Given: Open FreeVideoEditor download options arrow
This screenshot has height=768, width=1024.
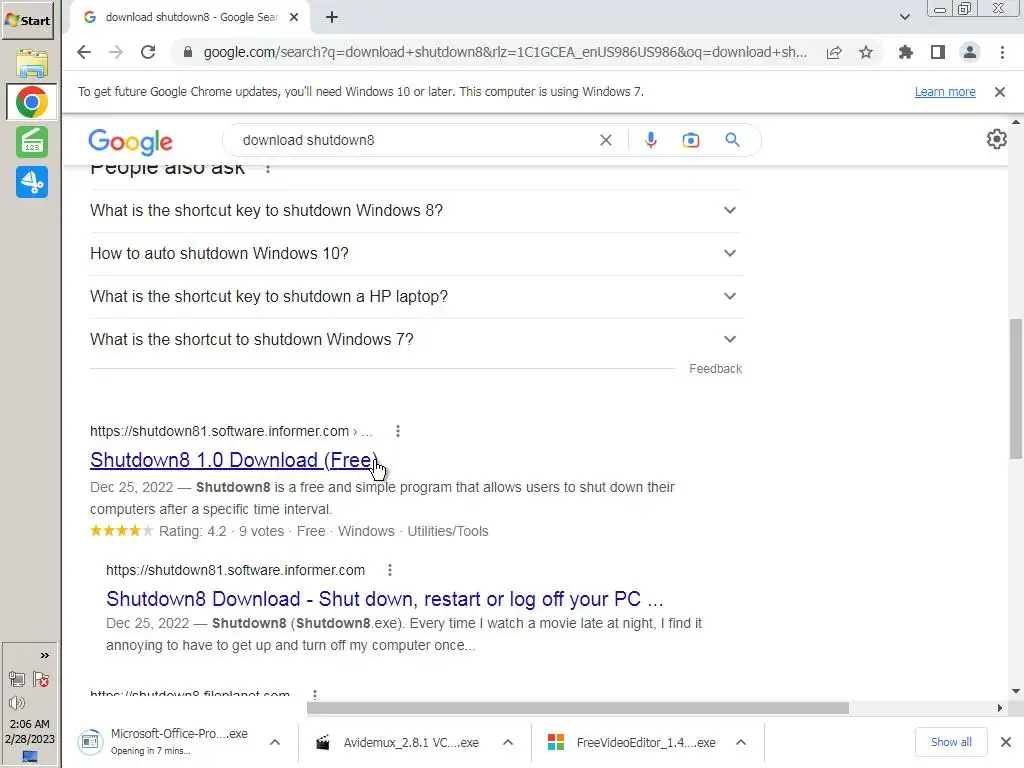Looking at the screenshot, I should coord(741,743).
